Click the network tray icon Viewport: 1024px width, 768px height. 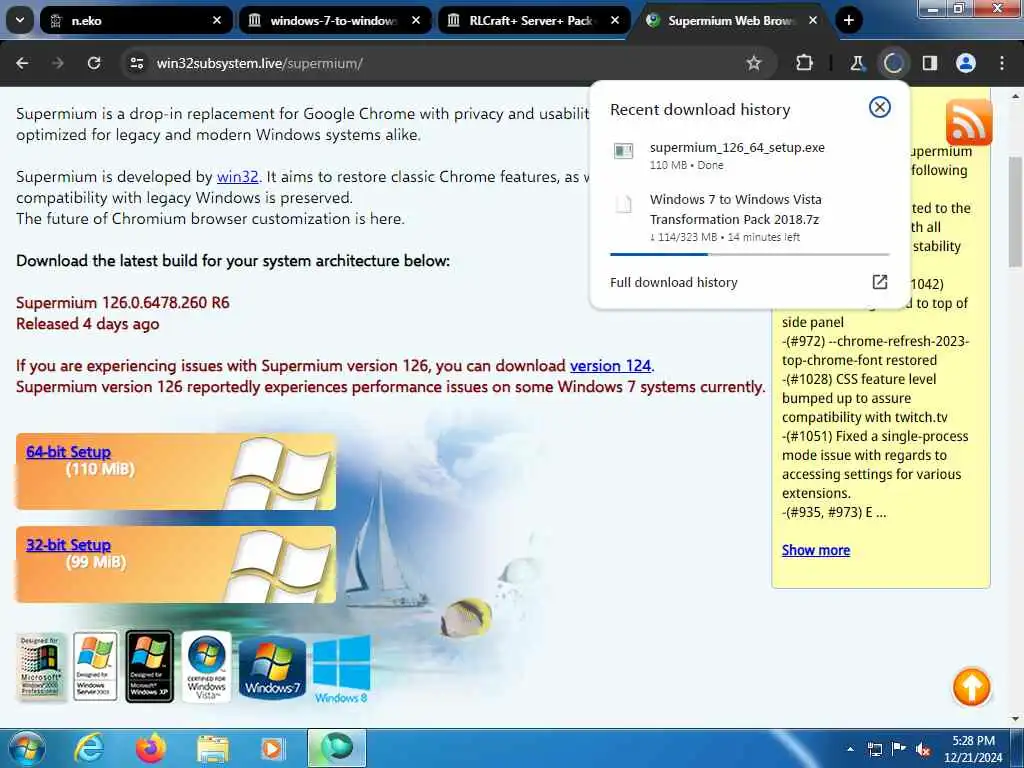(x=874, y=749)
